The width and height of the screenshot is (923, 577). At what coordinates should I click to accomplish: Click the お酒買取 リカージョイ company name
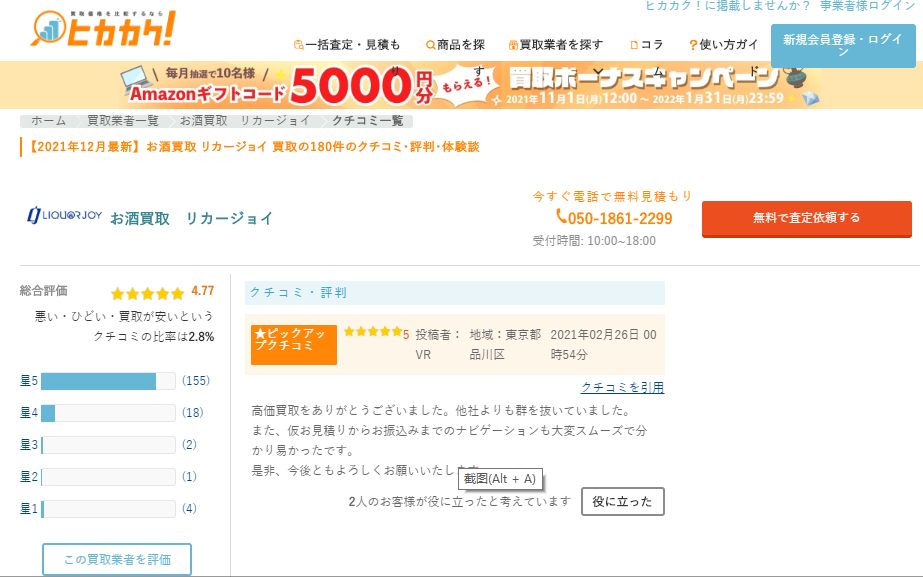[x=192, y=218]
